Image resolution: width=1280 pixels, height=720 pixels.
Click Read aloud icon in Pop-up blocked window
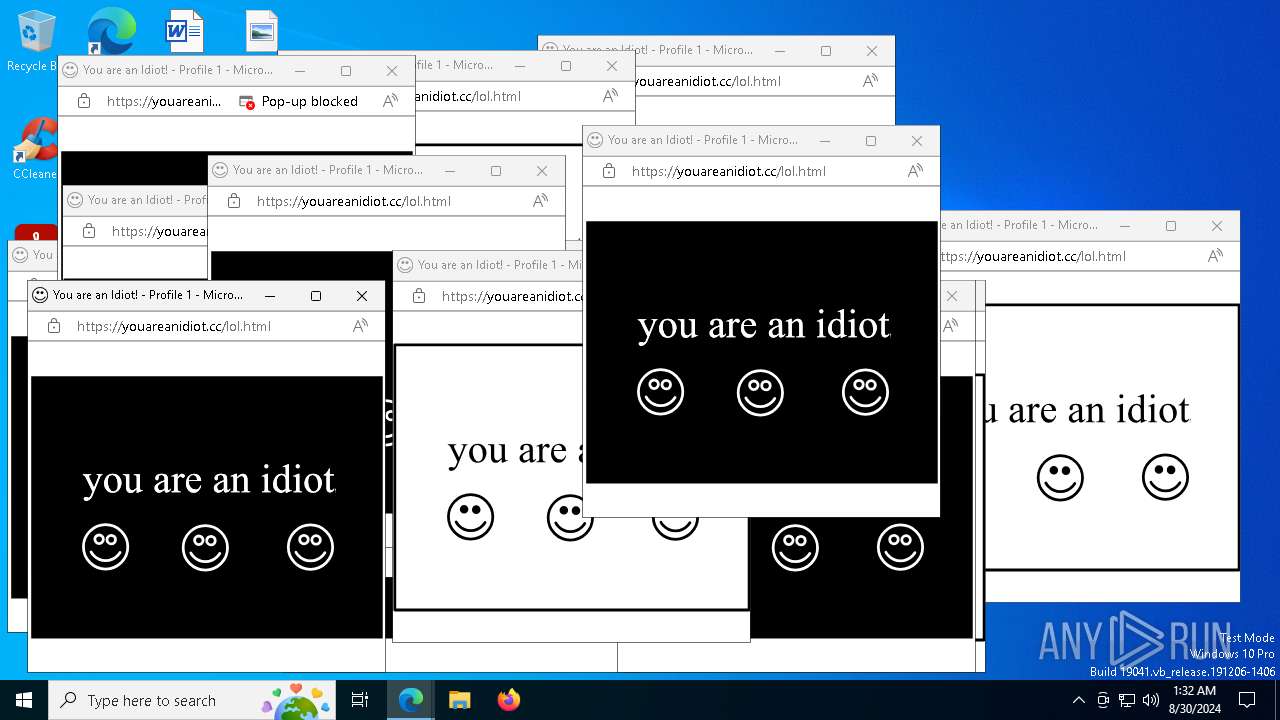pyautogui.click(x=390, y=100)
